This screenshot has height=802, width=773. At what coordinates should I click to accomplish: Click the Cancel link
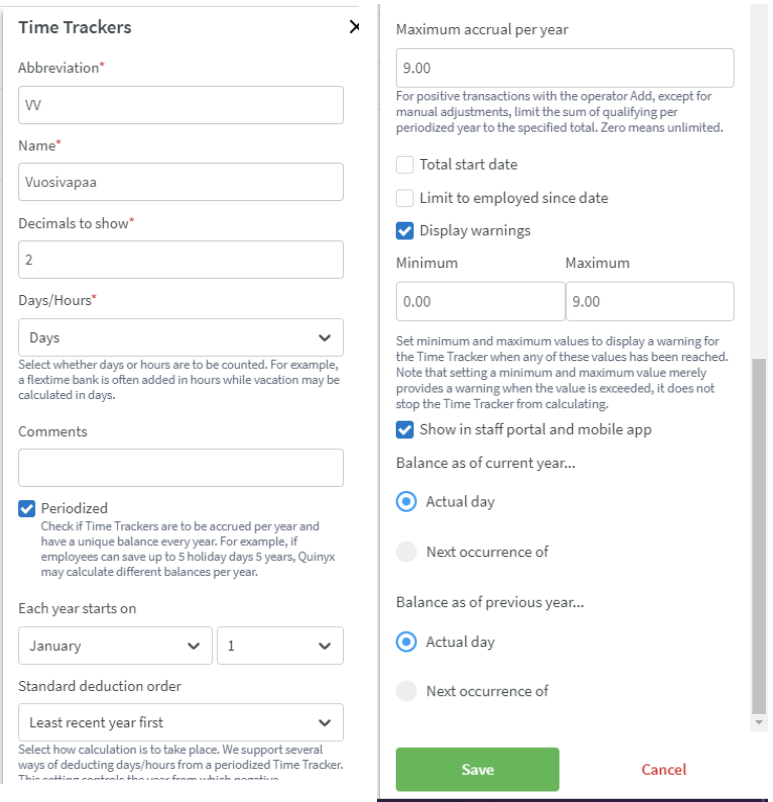click(664, 769)
